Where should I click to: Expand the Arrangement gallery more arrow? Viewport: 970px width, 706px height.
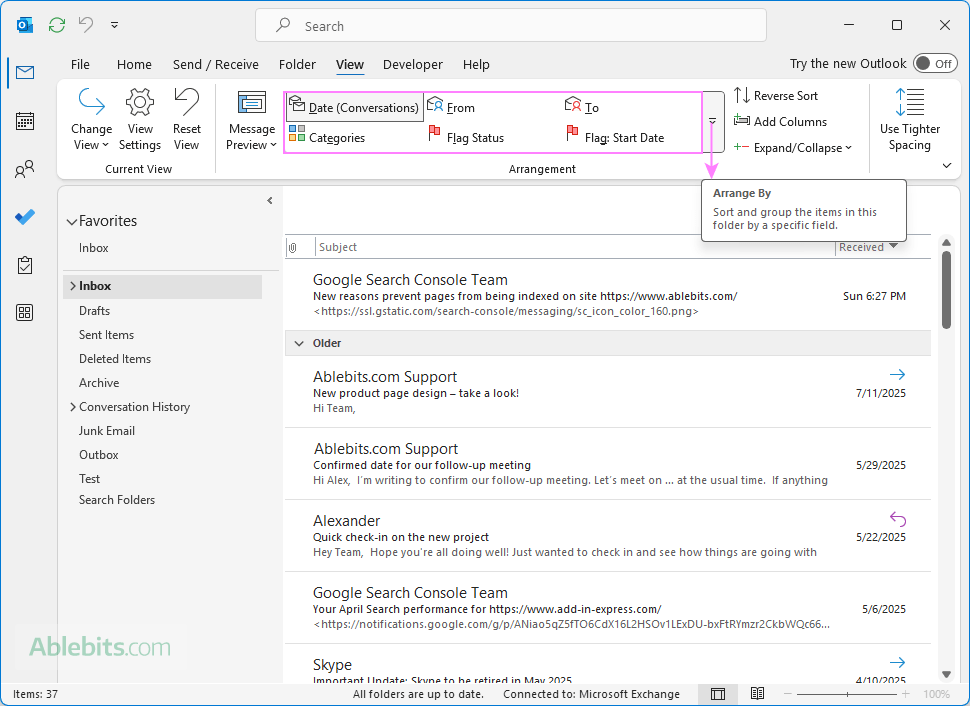point(713,122)
